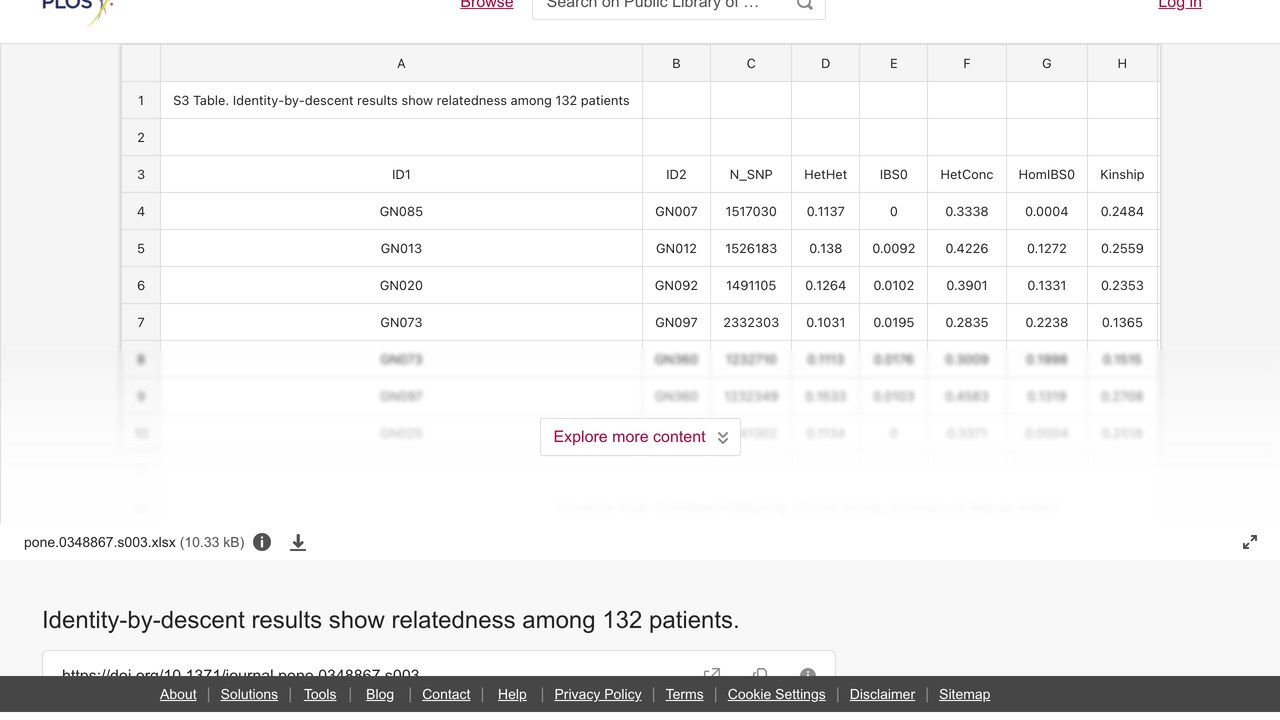Select row 7 header
1280x720 pixels.
point(141,322)
